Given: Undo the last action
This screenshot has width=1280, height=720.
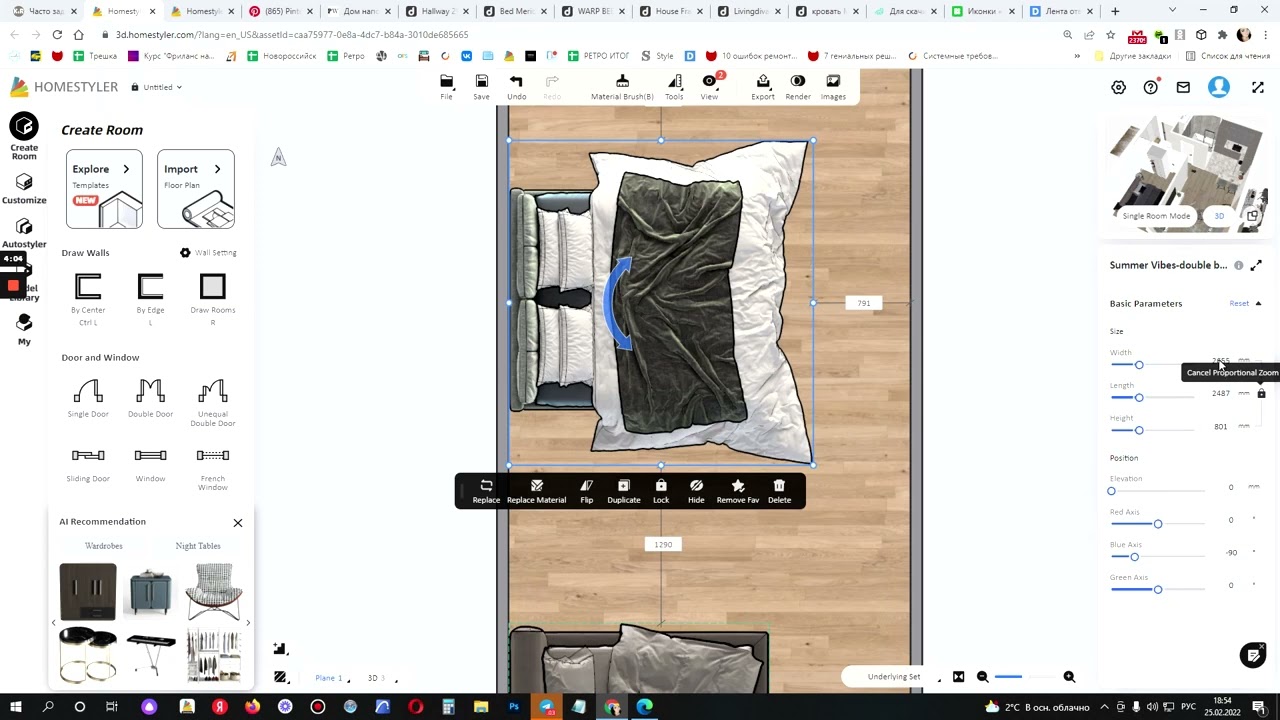Looking at the screenshot, I should (516, 87).
